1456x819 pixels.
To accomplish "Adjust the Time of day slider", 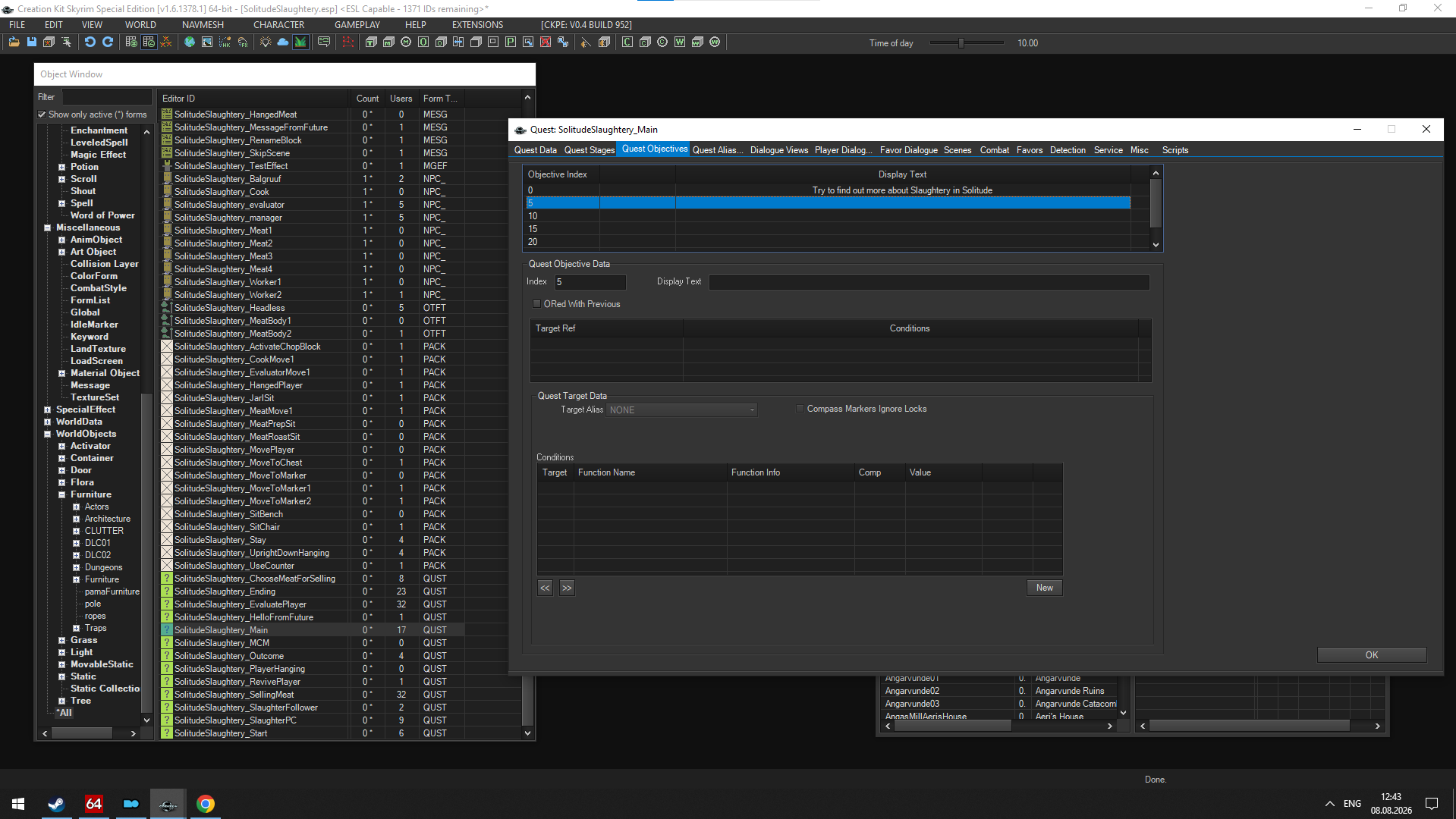I will click(x=961, y=43).
